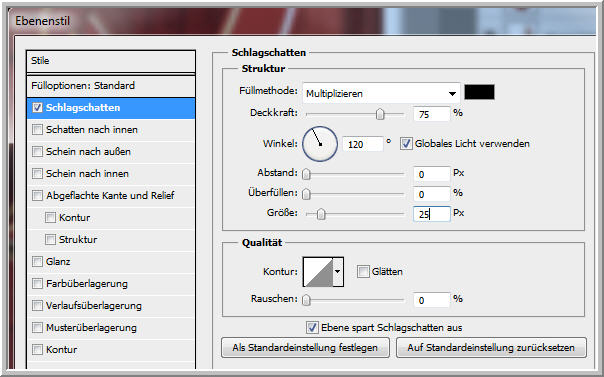Image resolution: width=604 pixels, height=377 pixels.
Task: Click the Winkel degree input field
Action: tap(363, 144)
